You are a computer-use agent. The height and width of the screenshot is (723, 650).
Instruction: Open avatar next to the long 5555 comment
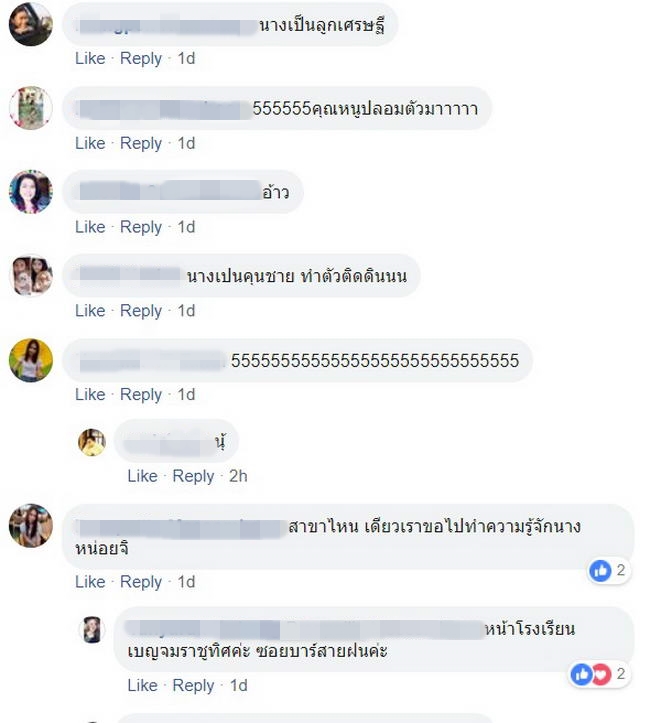pyautogui.click(x=31, y=360)
